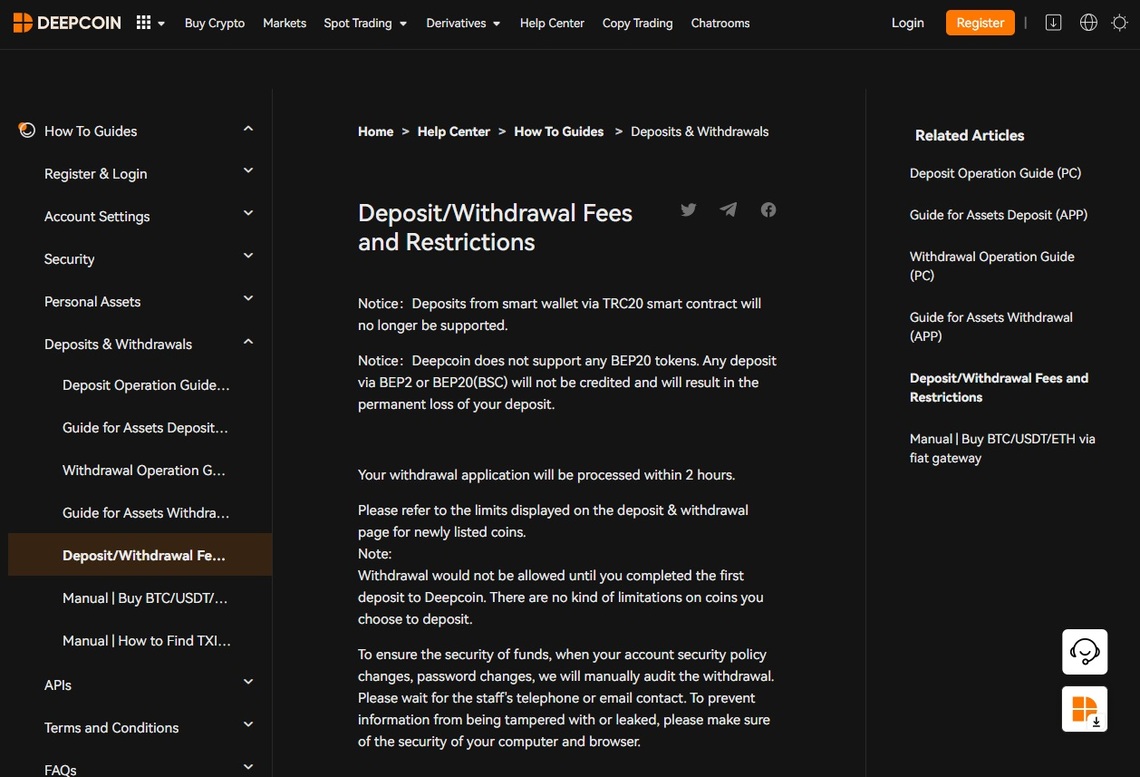Expand the Terms and Conditions section
The width and height of the screenshot is (1140, 777).
(x=248, y=725)
